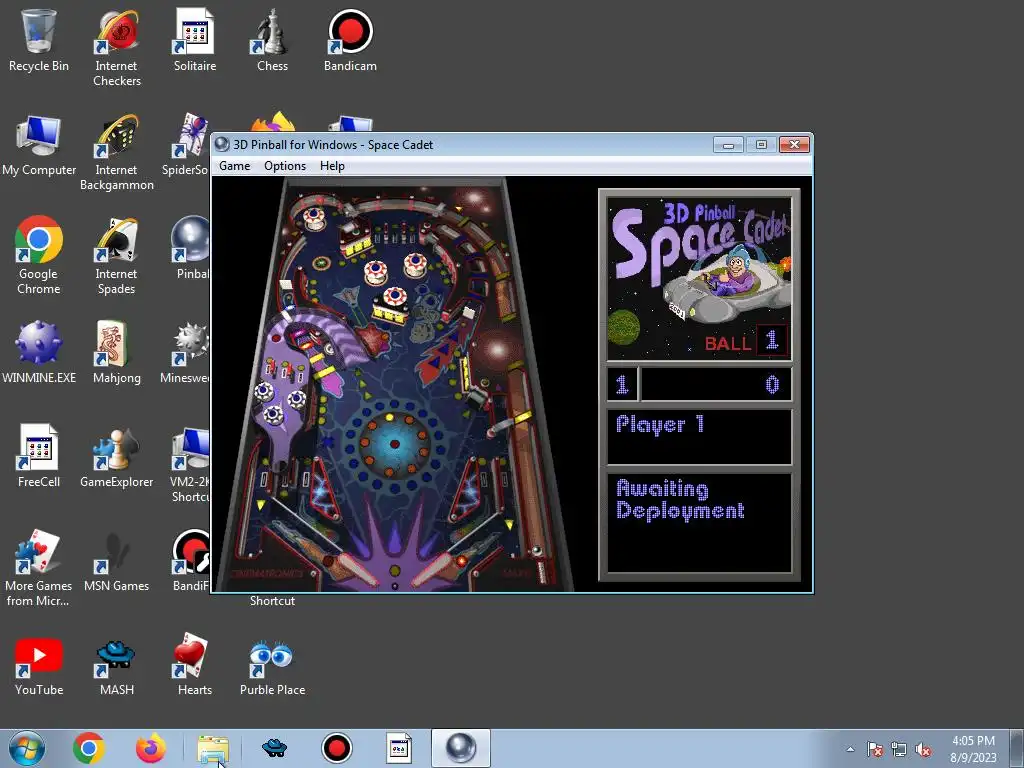Select the WINMINE.EXE desktop icon
The height and width of the screenshot is (768, 1024).
(39, 352)
